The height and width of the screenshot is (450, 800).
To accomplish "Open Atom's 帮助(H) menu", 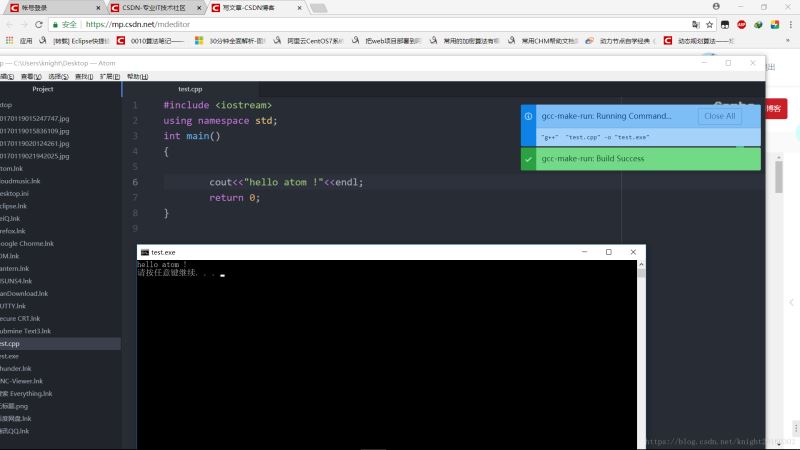I will click(x=137, y=77).
